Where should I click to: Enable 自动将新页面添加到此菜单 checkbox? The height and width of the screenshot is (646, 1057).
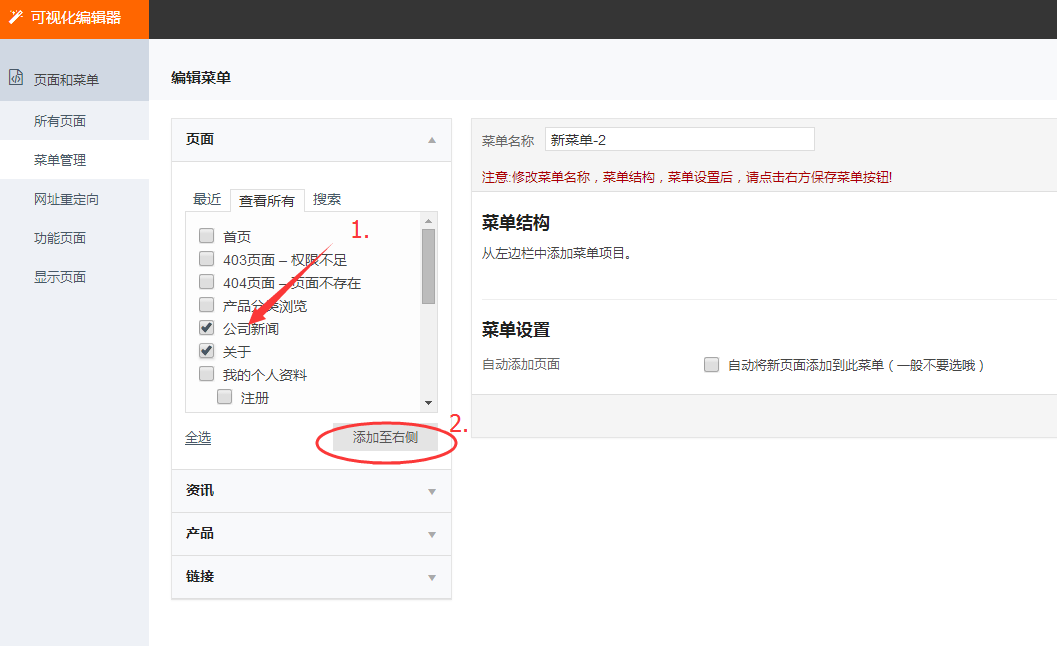(x=711, y=365)
